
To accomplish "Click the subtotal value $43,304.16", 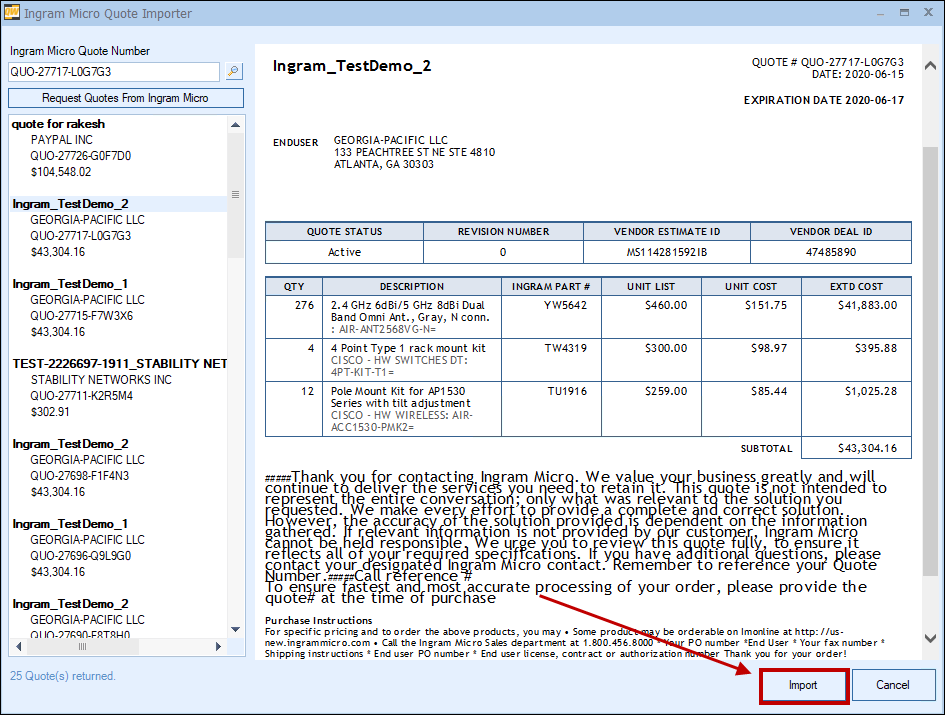I will pyautogui.click(x=867, y=448).
